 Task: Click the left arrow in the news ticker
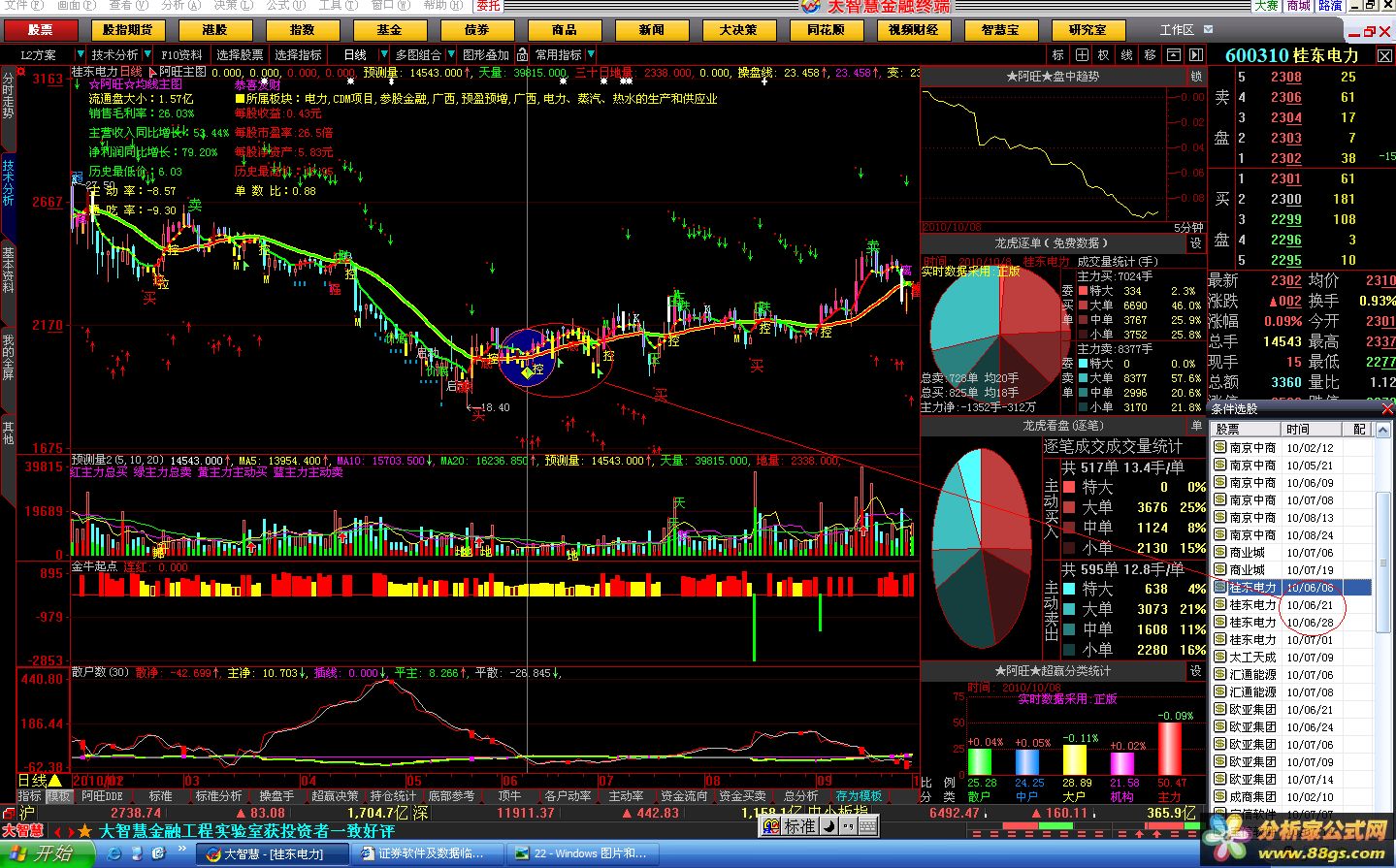(x=57, y=831)
